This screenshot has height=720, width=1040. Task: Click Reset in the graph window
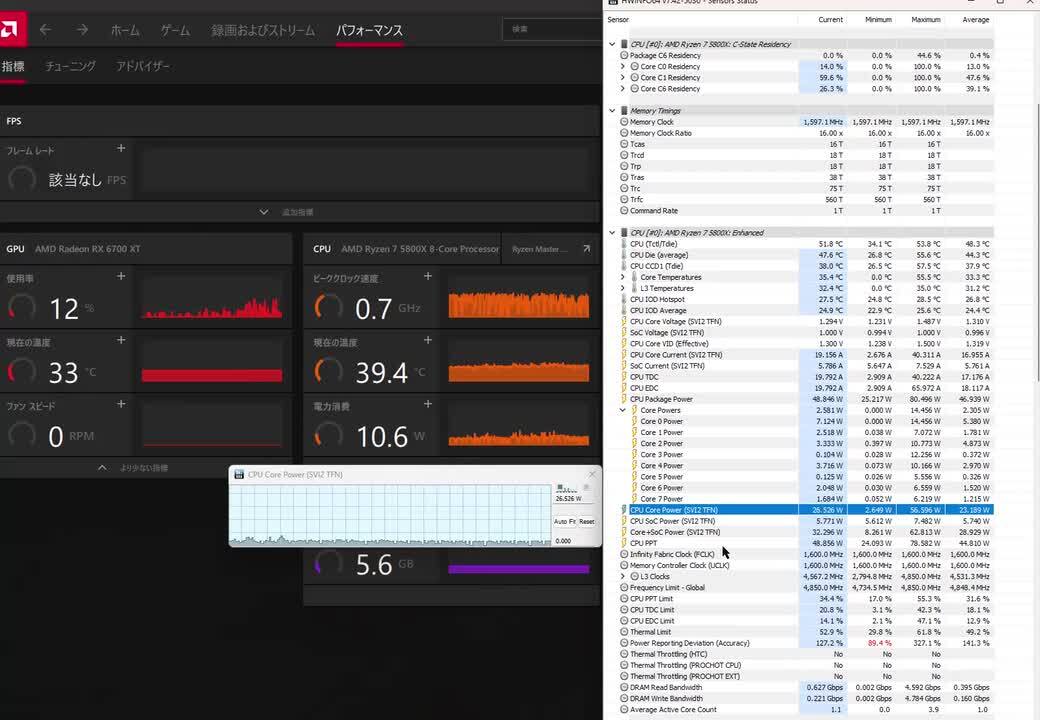point(586,522)
